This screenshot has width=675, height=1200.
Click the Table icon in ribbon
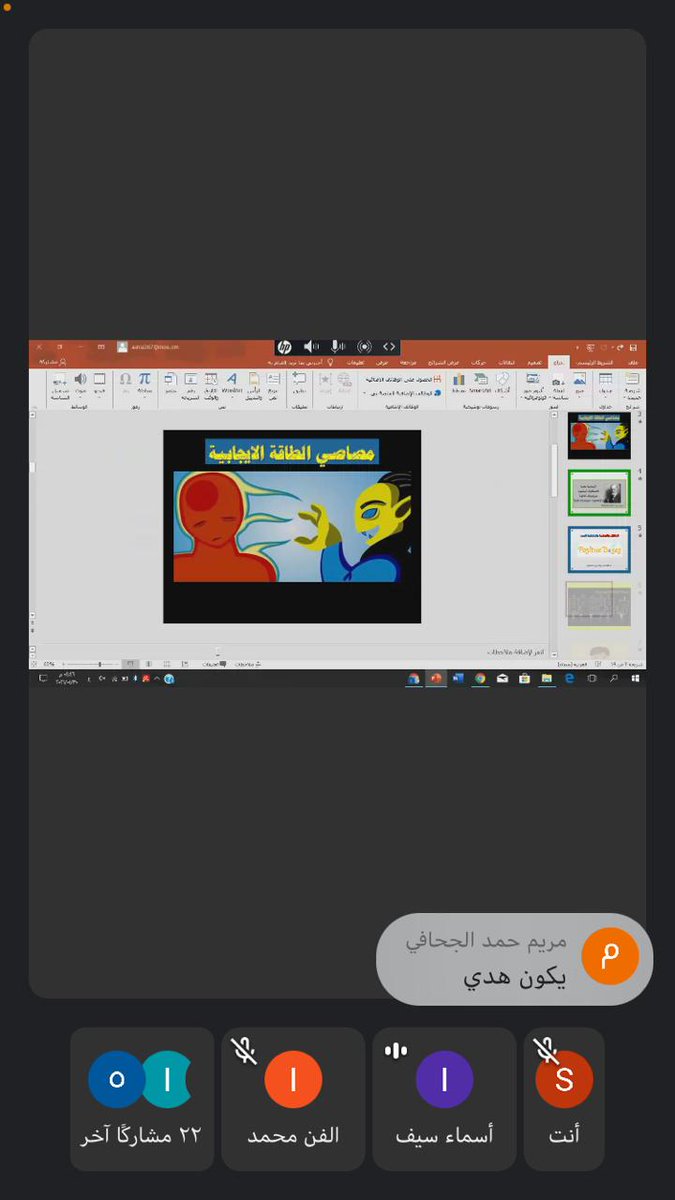point(605,379)
